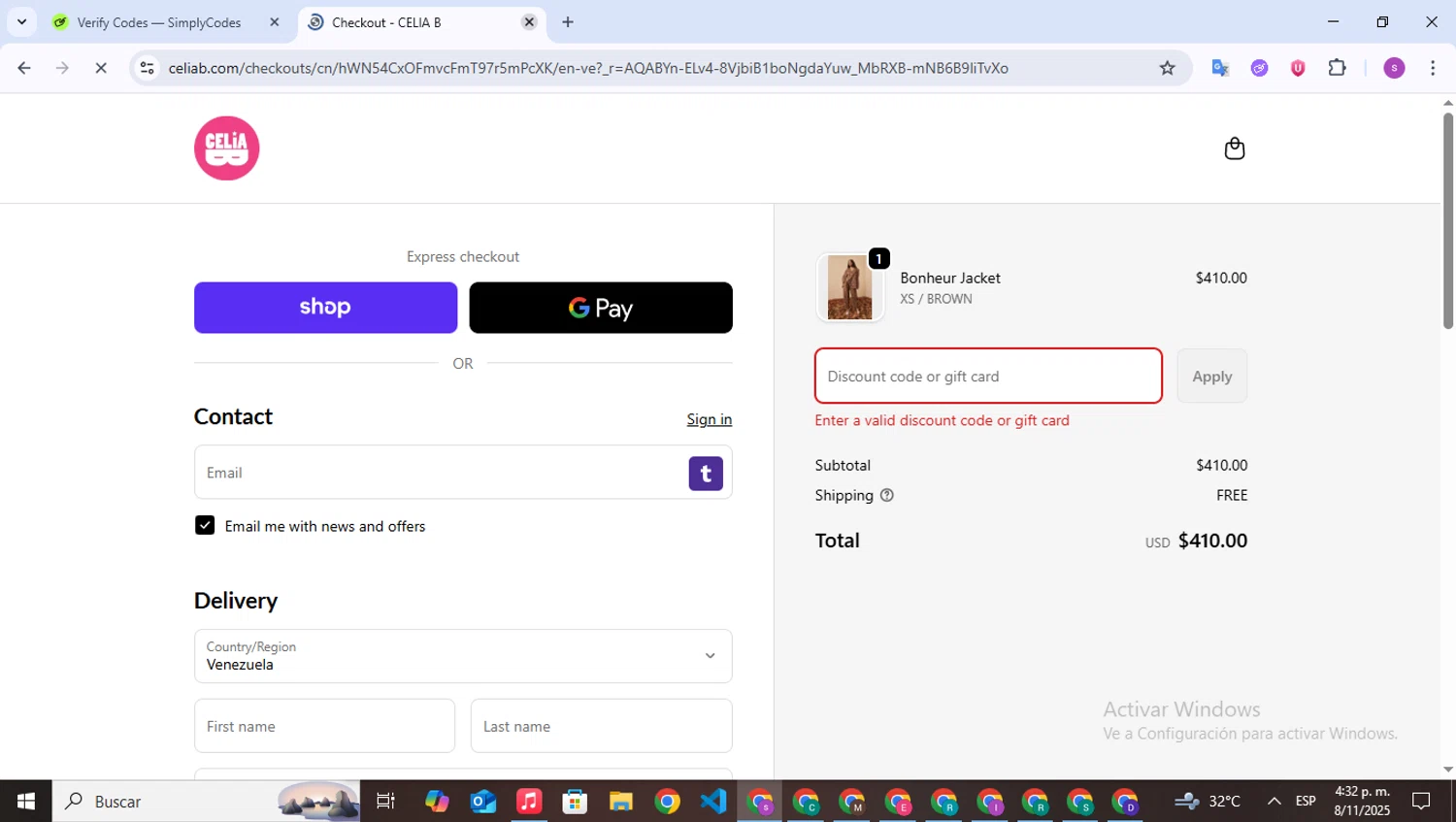
Task: Open the Chrome profile avatar
Action: coord(1394,68)
